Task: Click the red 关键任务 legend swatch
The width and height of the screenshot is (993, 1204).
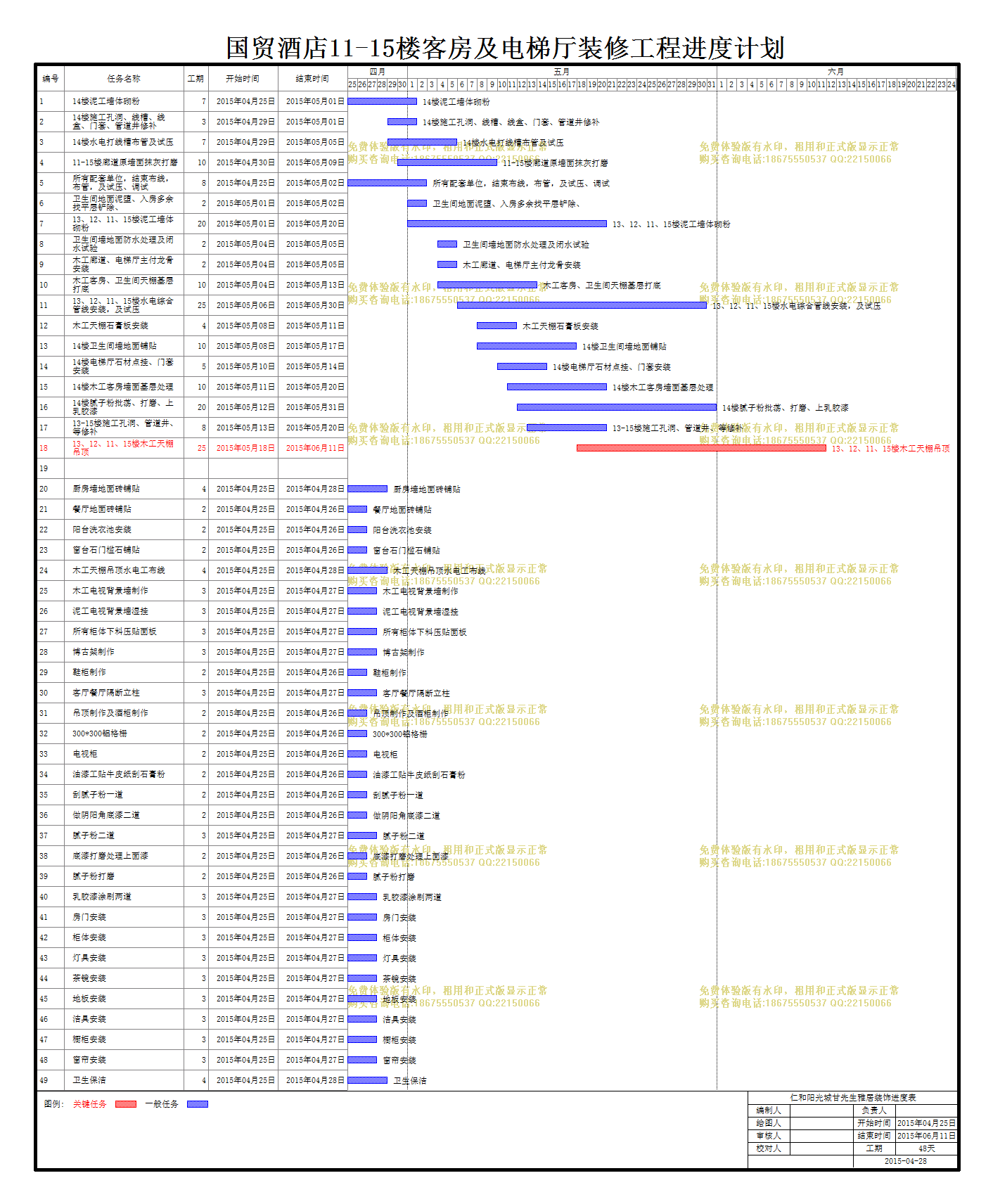Action: pyautogui.click(x=126, y=1104)
